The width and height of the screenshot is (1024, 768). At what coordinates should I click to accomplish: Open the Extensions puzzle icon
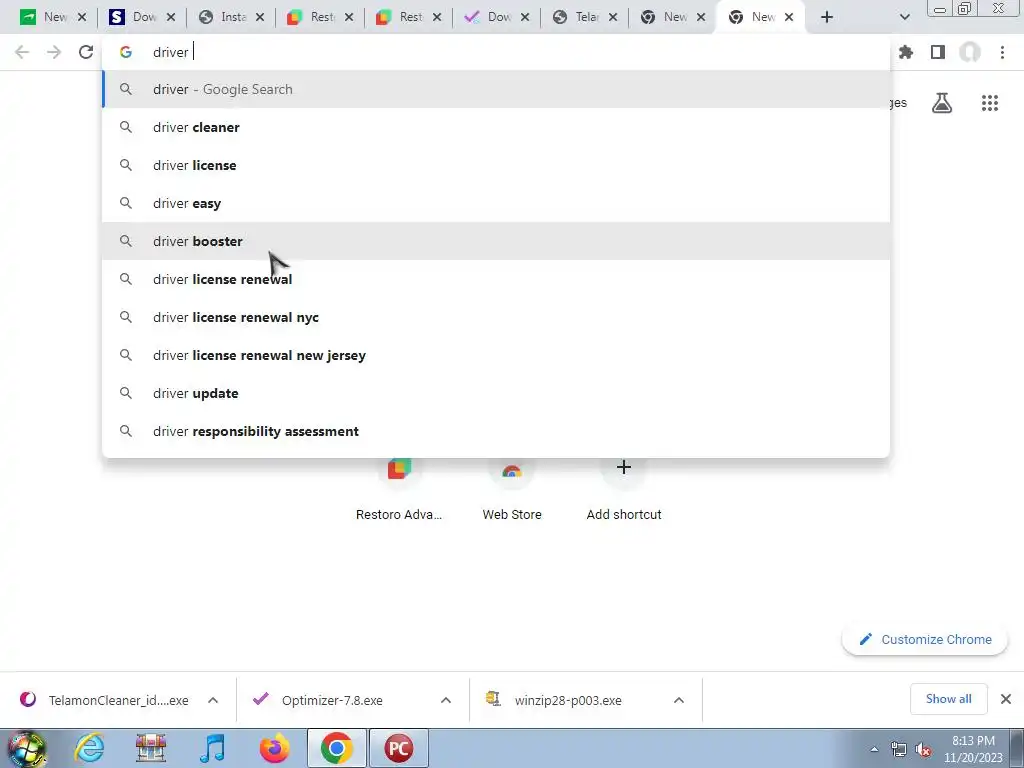tap(906, 52)
